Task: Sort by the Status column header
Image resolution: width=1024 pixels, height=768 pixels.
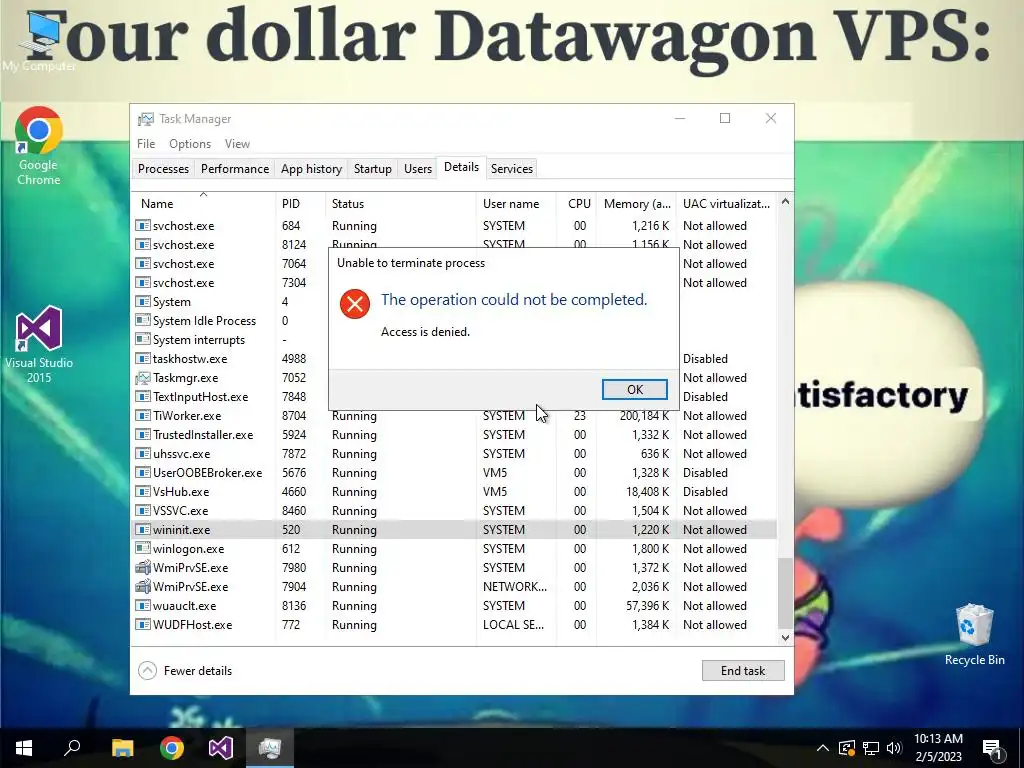Action: 400,204
